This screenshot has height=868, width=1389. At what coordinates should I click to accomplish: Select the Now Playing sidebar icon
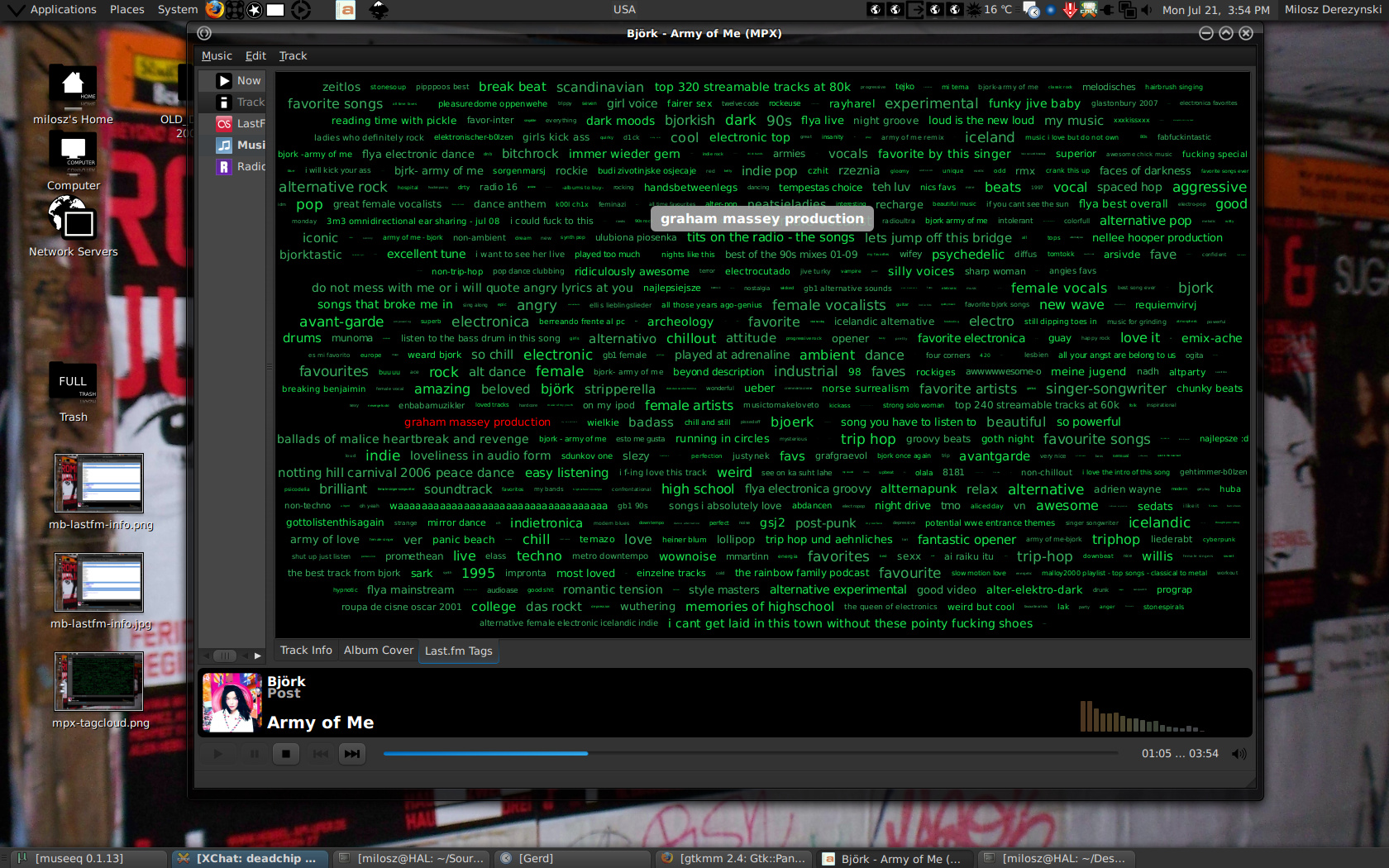[224, 80]
